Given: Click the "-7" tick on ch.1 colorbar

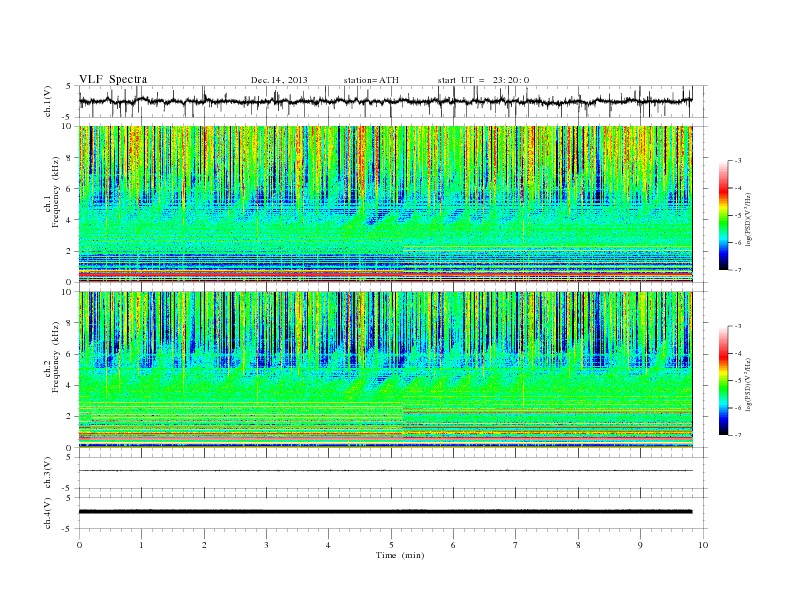Looking at the screenshot, I should click(x=737, y=270).
